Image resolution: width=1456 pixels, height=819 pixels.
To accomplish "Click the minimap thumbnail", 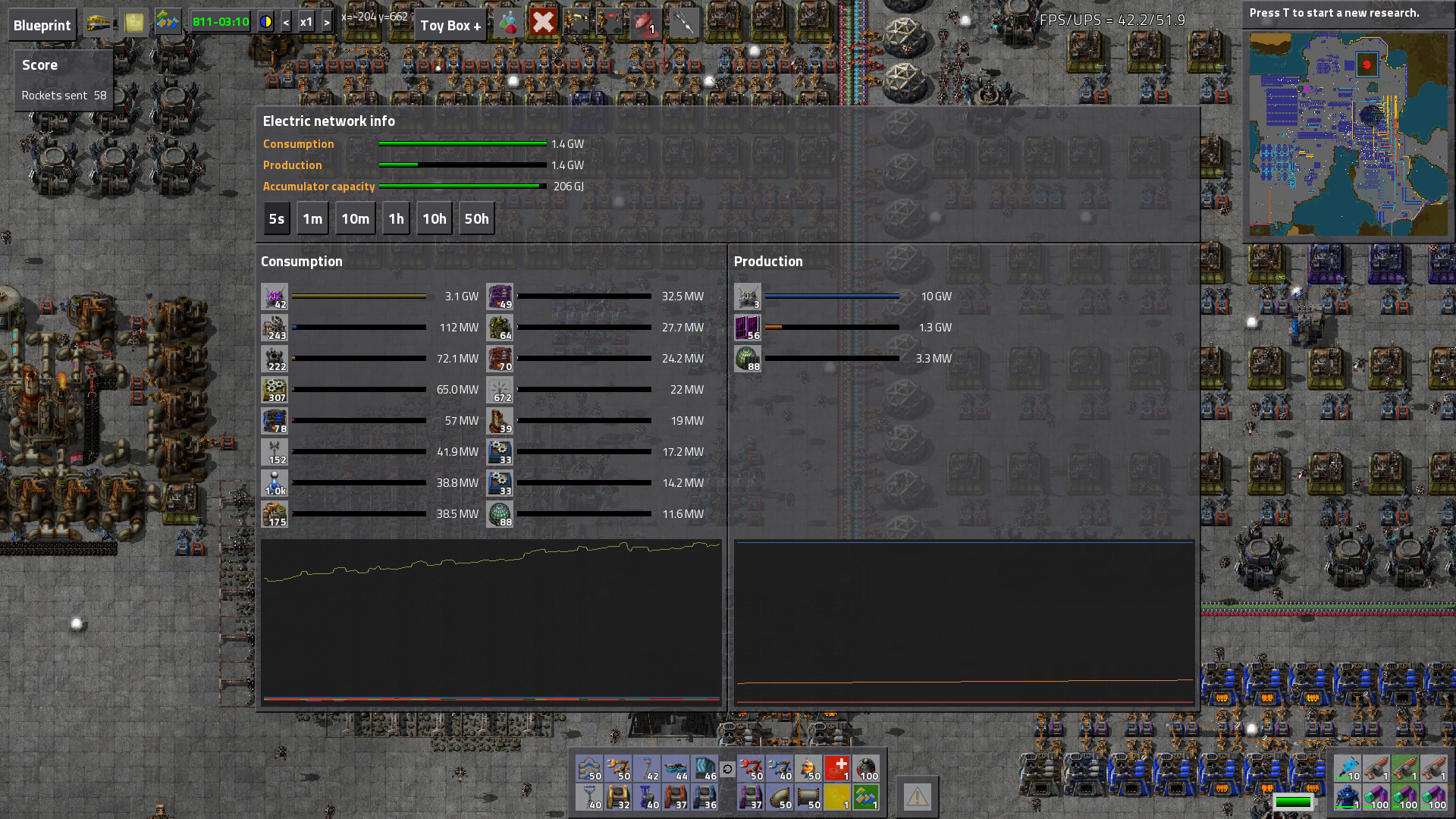I will coord(1348,134).
